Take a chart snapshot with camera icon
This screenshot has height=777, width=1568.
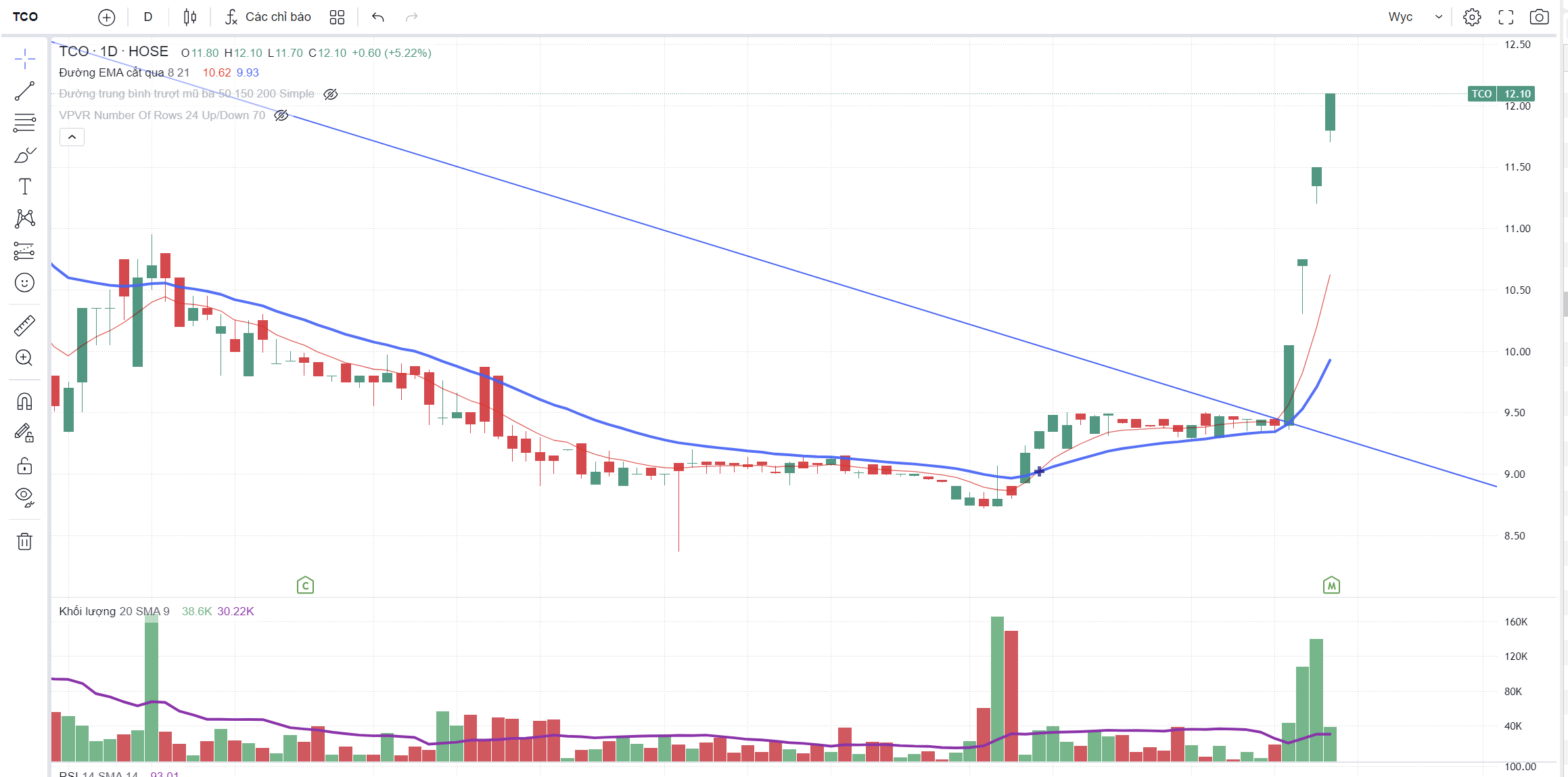[1539, 17]
